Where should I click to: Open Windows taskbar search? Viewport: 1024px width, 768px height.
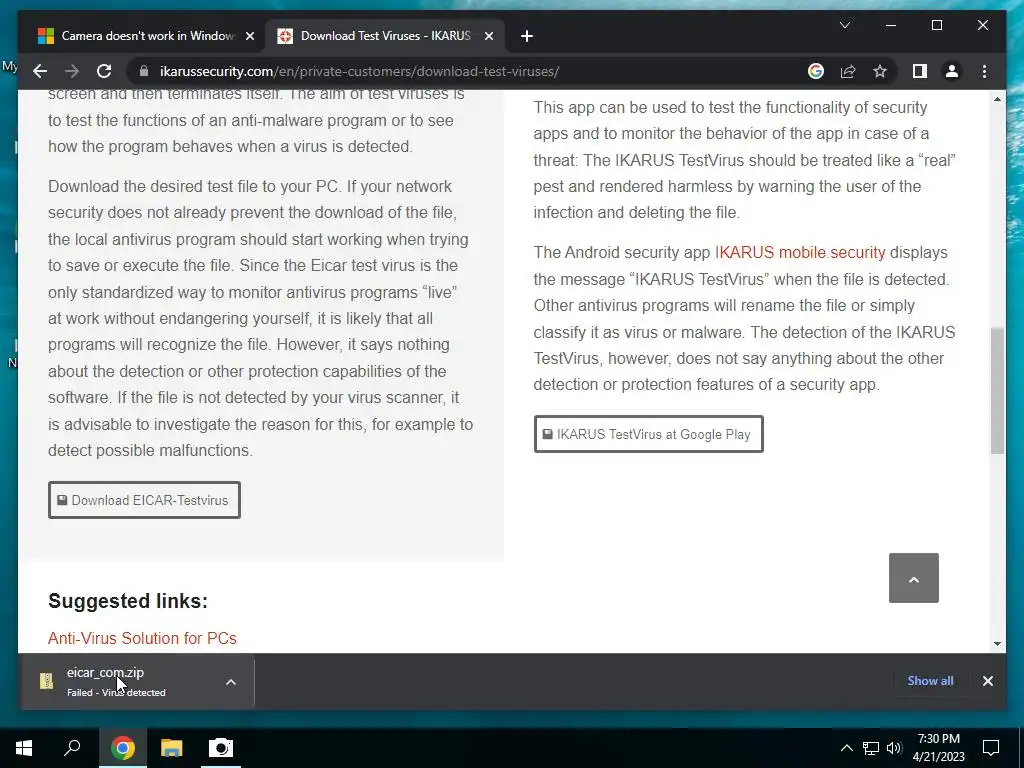click(x=72, y=748)
